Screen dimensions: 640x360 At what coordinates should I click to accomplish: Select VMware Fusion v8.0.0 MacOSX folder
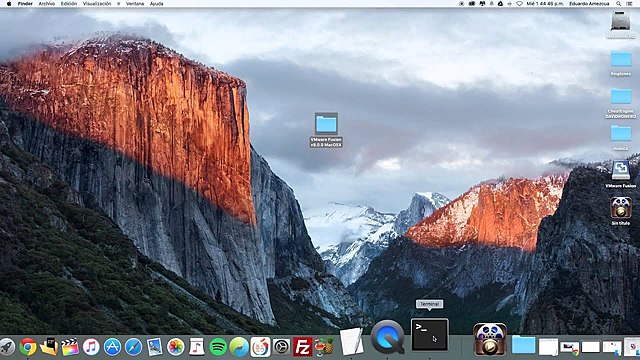326,130
